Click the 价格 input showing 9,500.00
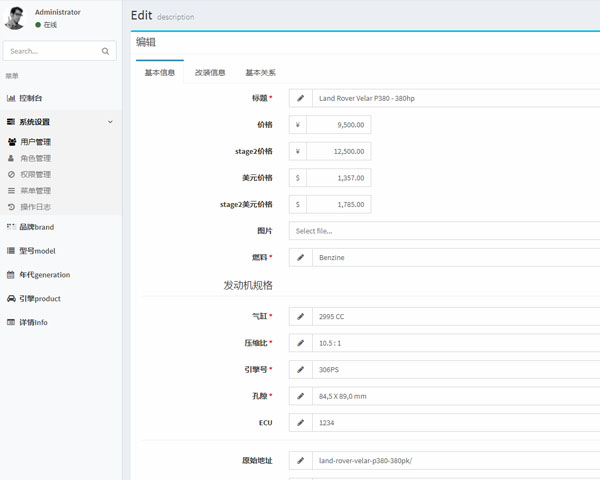The image size is (600, 480). 339,125
